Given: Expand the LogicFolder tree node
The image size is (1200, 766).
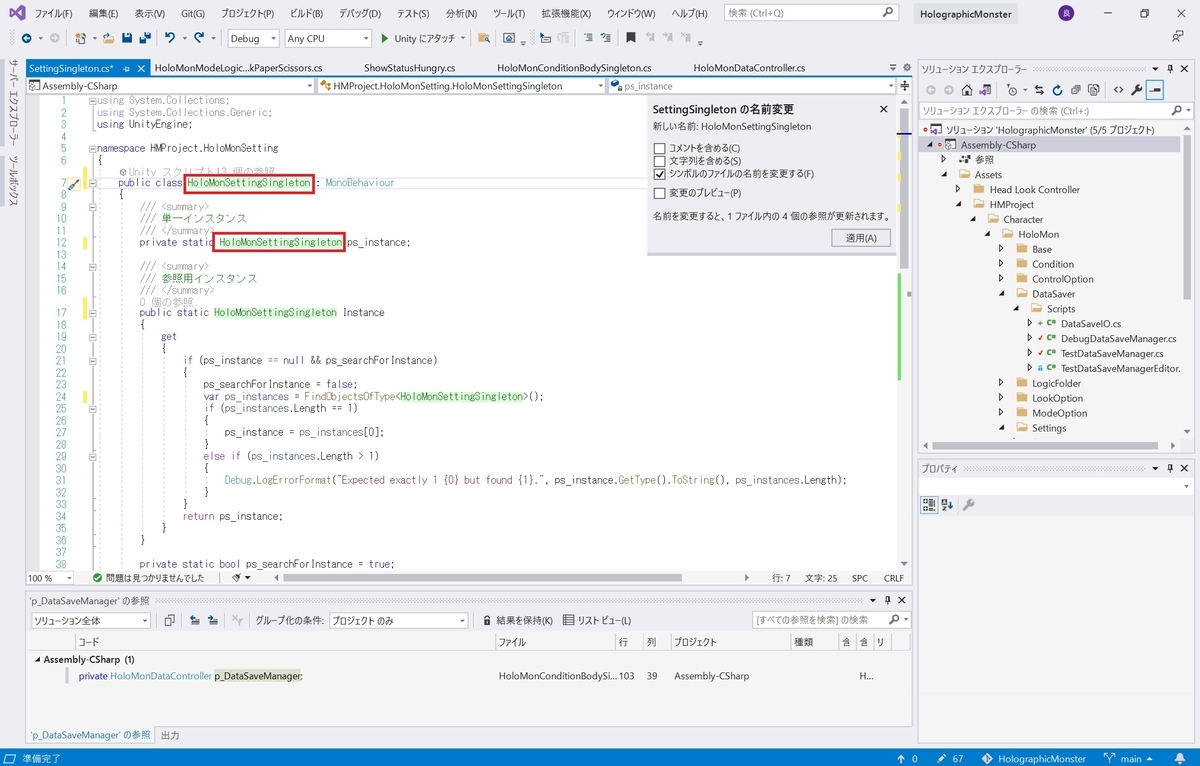Looking at the screenshot, I should (1001, 383).
